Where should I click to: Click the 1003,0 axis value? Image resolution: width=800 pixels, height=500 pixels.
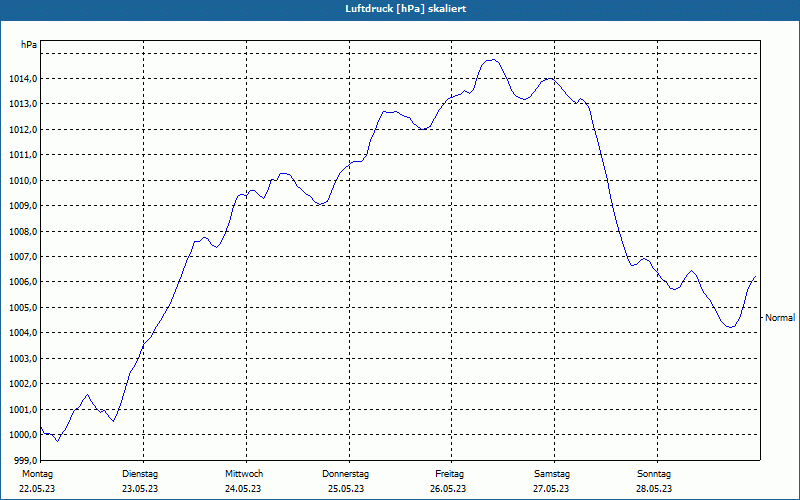click(x=23, y=359)
